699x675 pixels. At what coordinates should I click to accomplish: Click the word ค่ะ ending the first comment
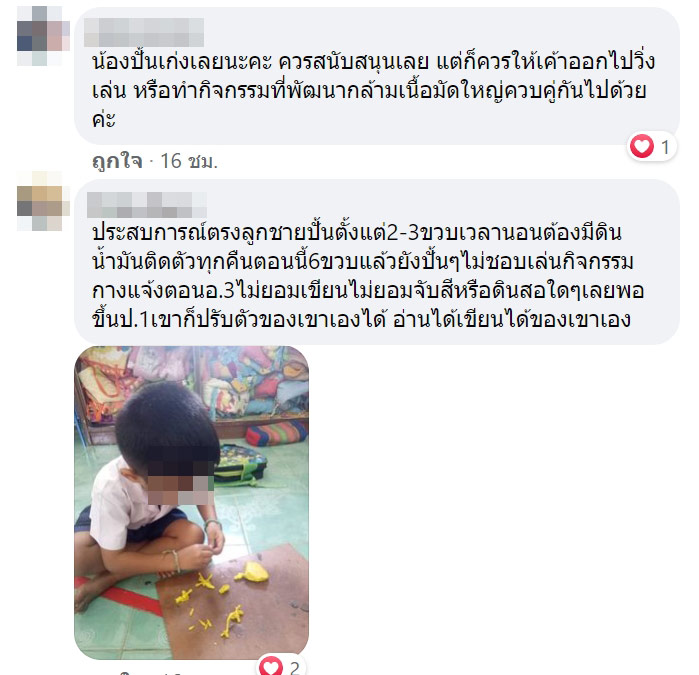coord(104,119)
